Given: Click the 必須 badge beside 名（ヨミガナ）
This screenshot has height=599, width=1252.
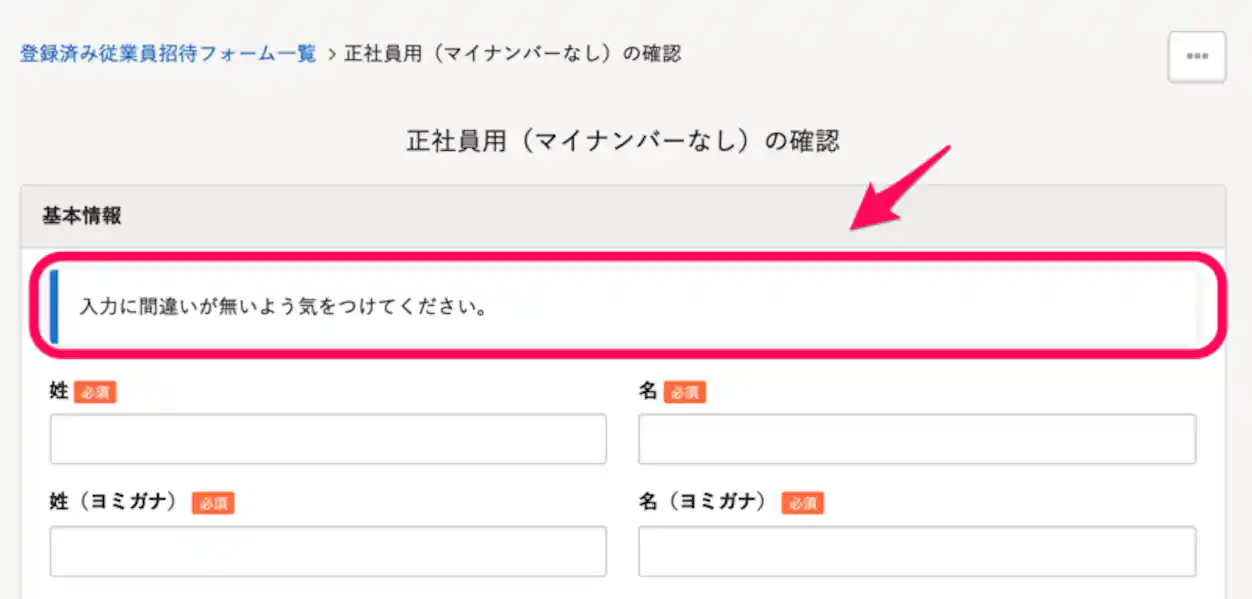Looking at the screenshot, I should click(803, 503).
